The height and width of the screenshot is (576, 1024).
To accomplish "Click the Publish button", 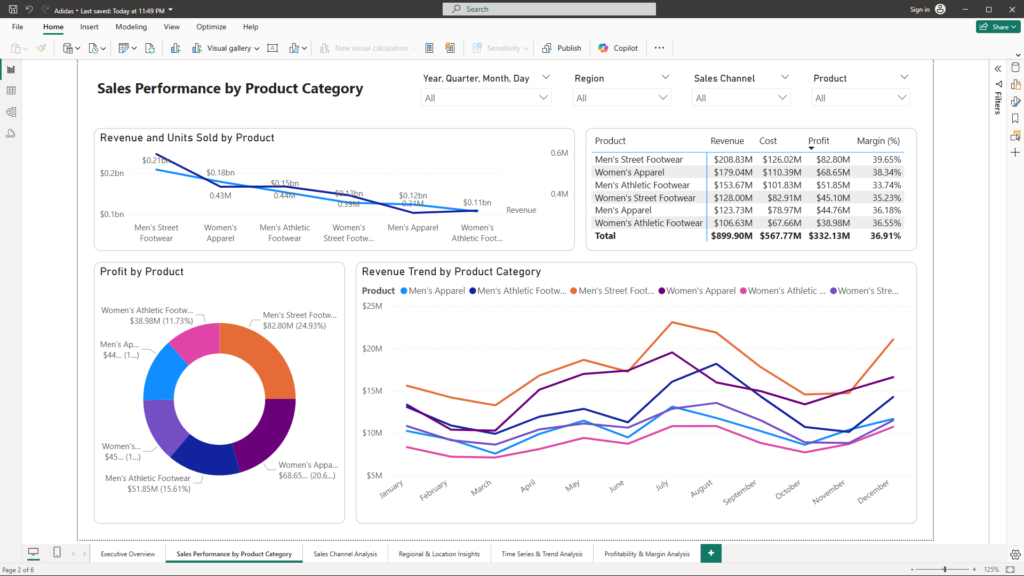I will 561,48.
